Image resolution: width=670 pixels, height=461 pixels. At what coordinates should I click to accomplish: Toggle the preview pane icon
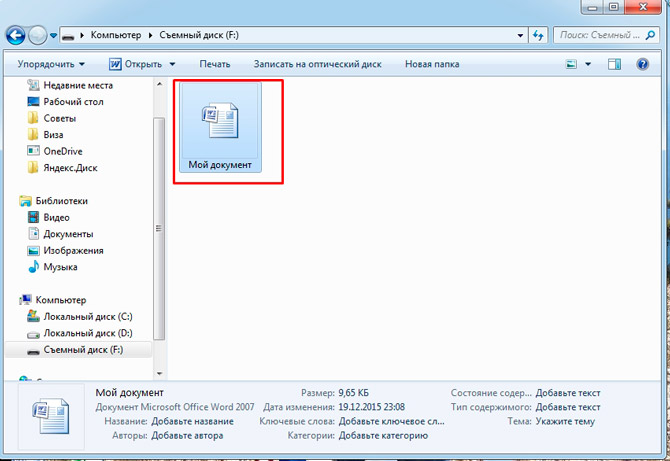pyautogui.click(x=616, y=64)
